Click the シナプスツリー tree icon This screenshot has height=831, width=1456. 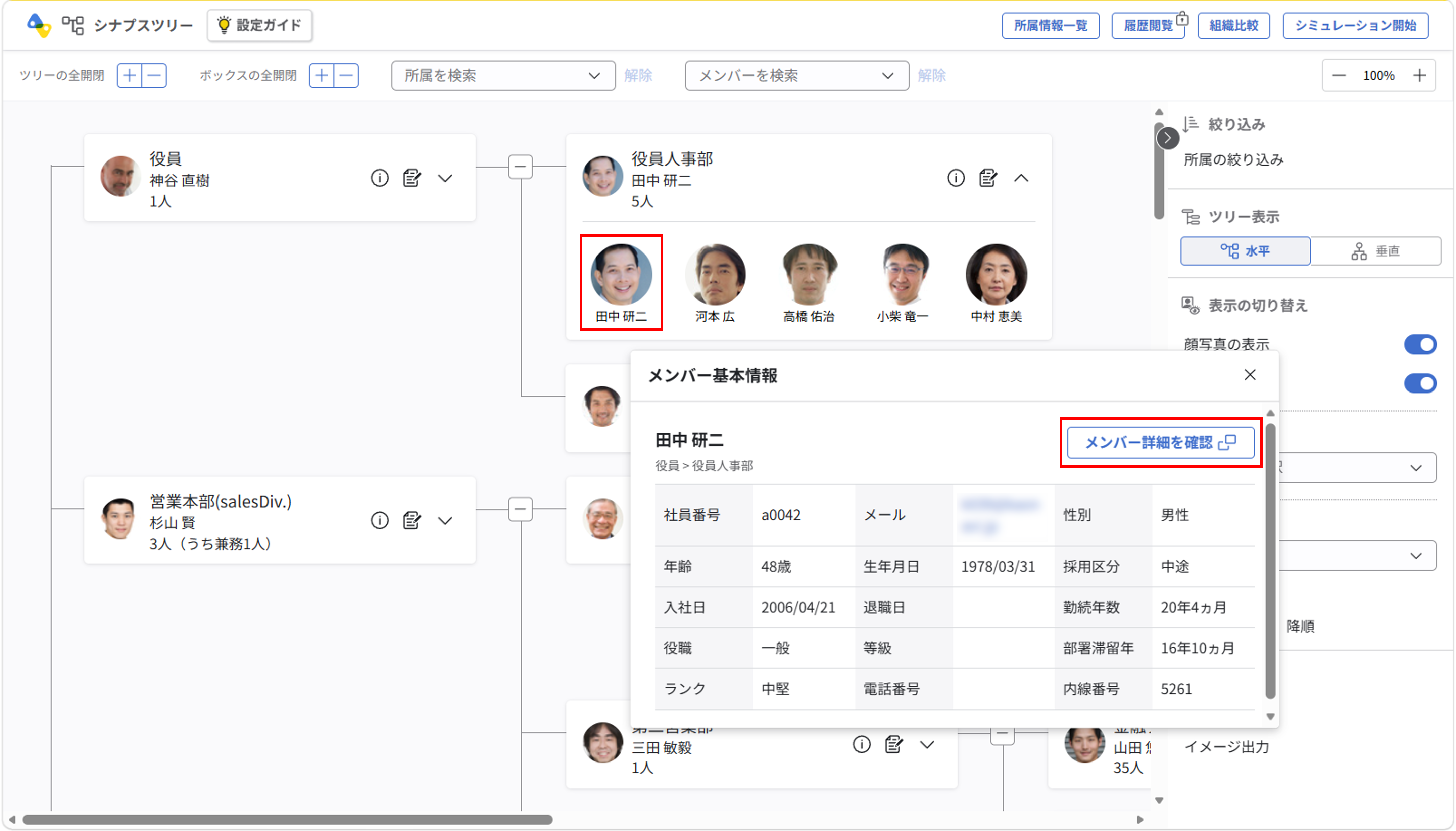click(x=73, y=25)
